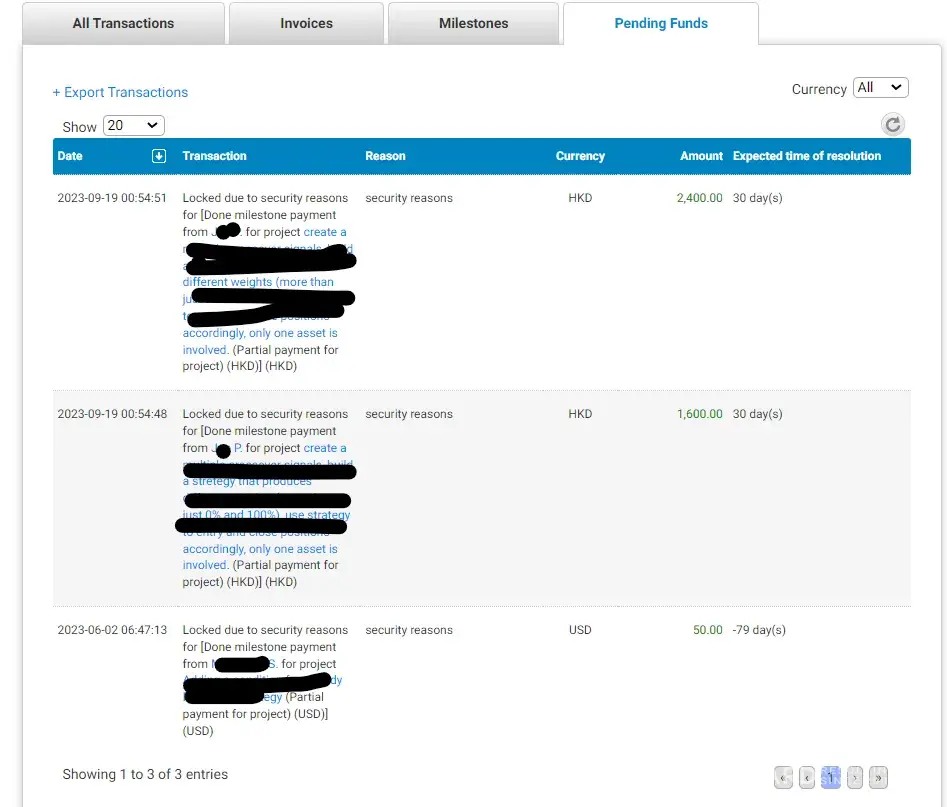
Task: Go to the next page of entries
Action: [855, 777]
